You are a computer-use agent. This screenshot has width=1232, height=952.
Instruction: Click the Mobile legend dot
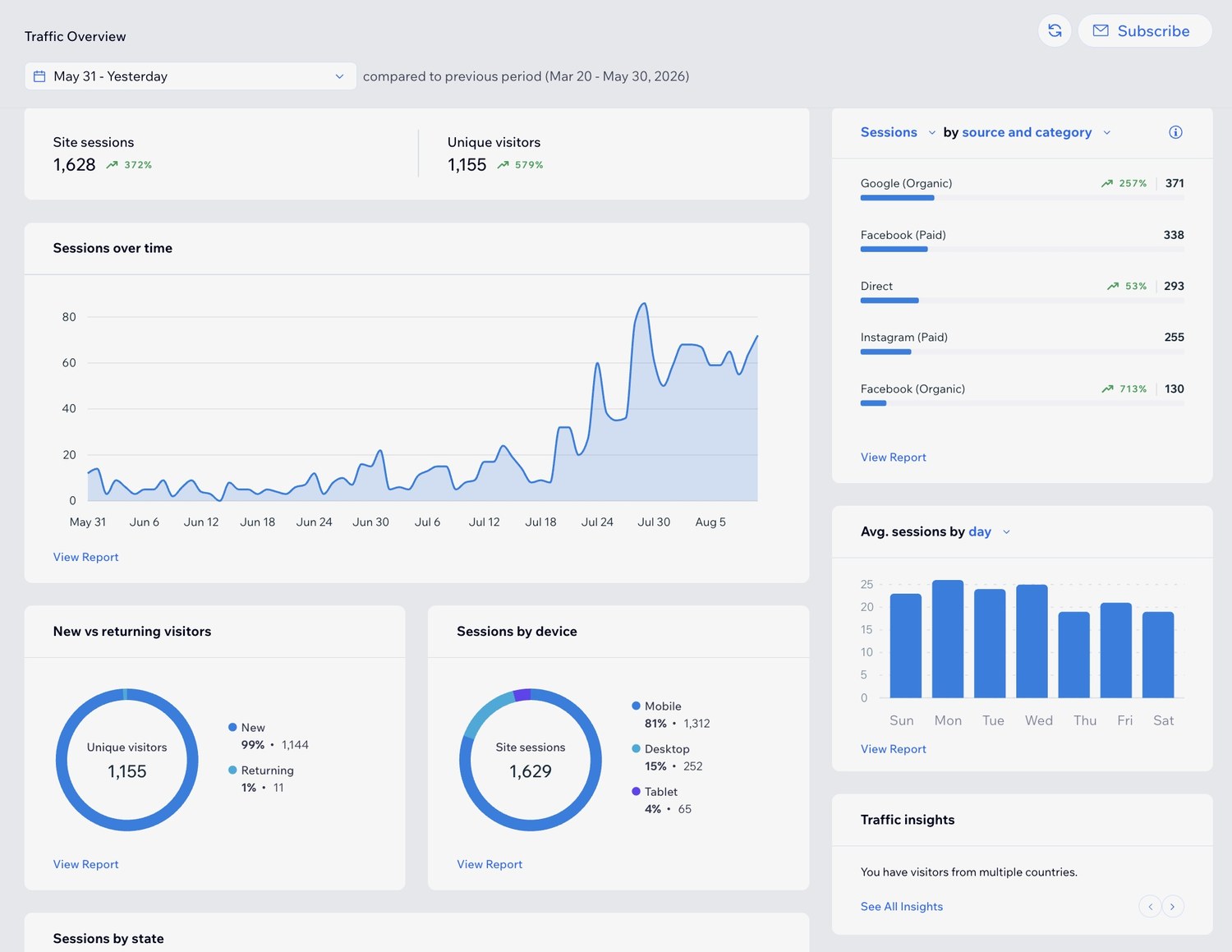(636, 706)
